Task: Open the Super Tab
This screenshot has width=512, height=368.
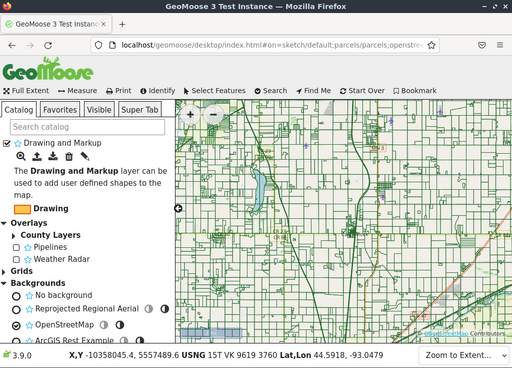Action: click(140, 110)
